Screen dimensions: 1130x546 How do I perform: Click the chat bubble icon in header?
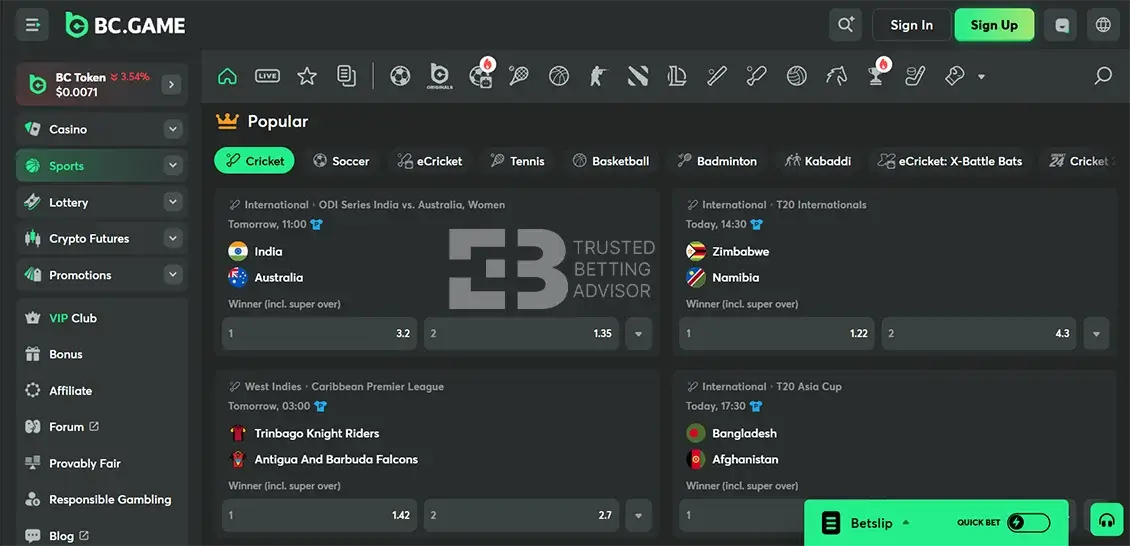tap(1062, 25)
